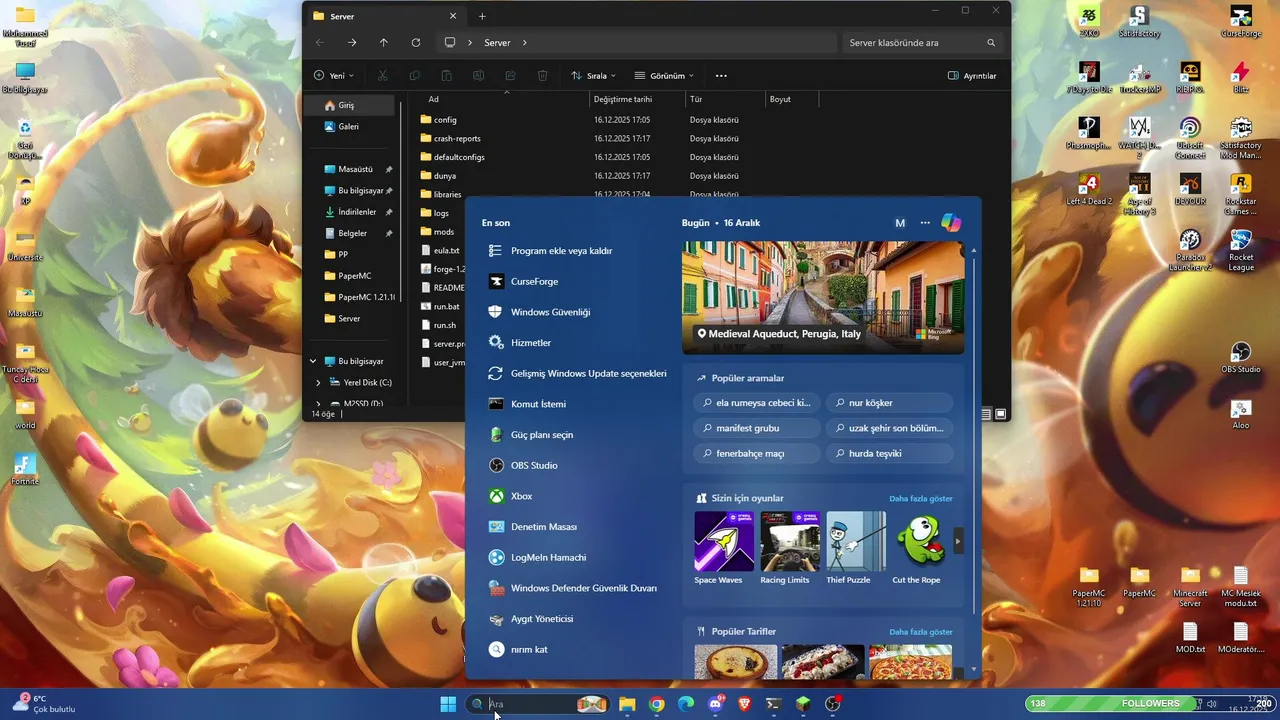The height and width of the screenshot is (720, 1280).
Task: Click Daha fazla göster beside Sizin için oyunlar
Action: (x=921, y=498)
